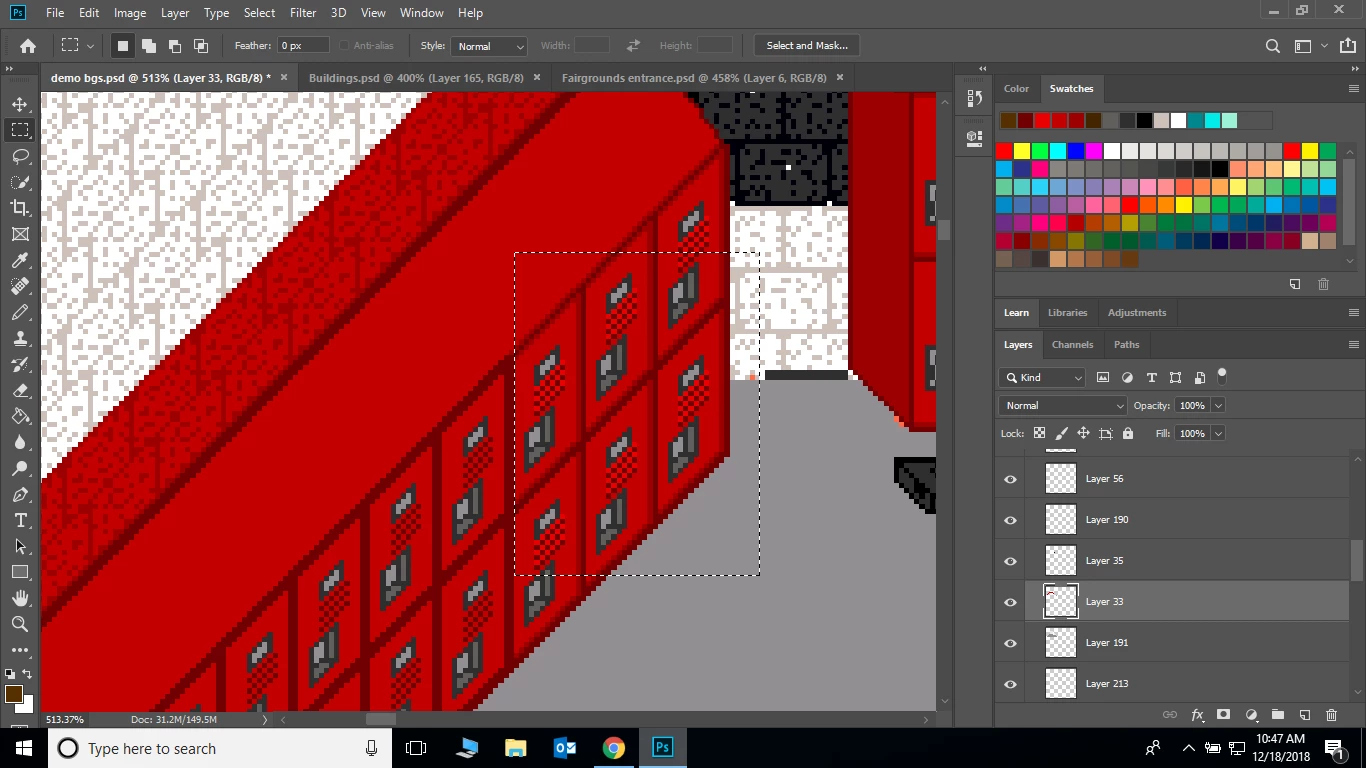The width and height of the screenshot is (1366, 768).
Task: Switch to the Adjustments tab
Action: click(1137, 312)
